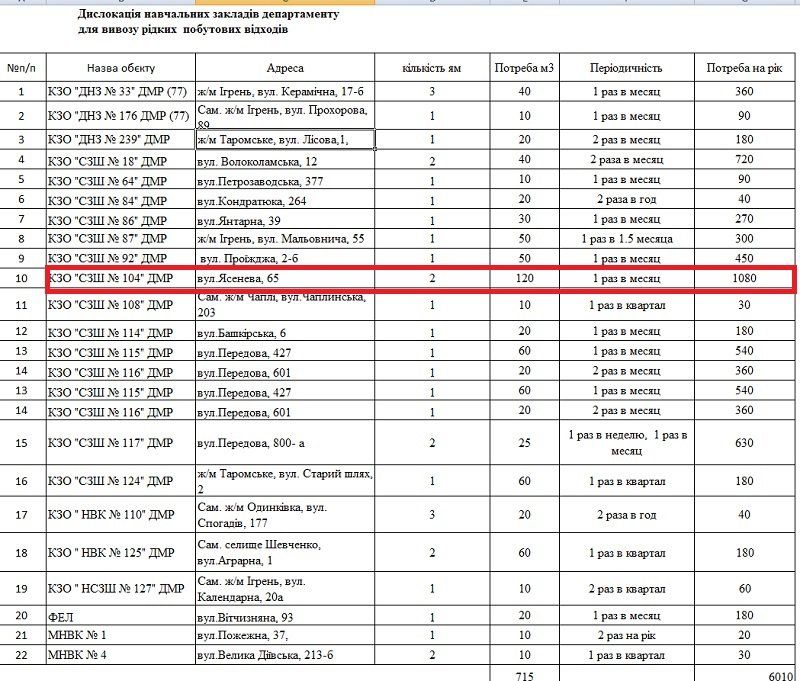This screenshot has width=800, height=681.
Task: Click the address cell 'вул.Ясенева, 65'
Action: (x=285, y=278)
